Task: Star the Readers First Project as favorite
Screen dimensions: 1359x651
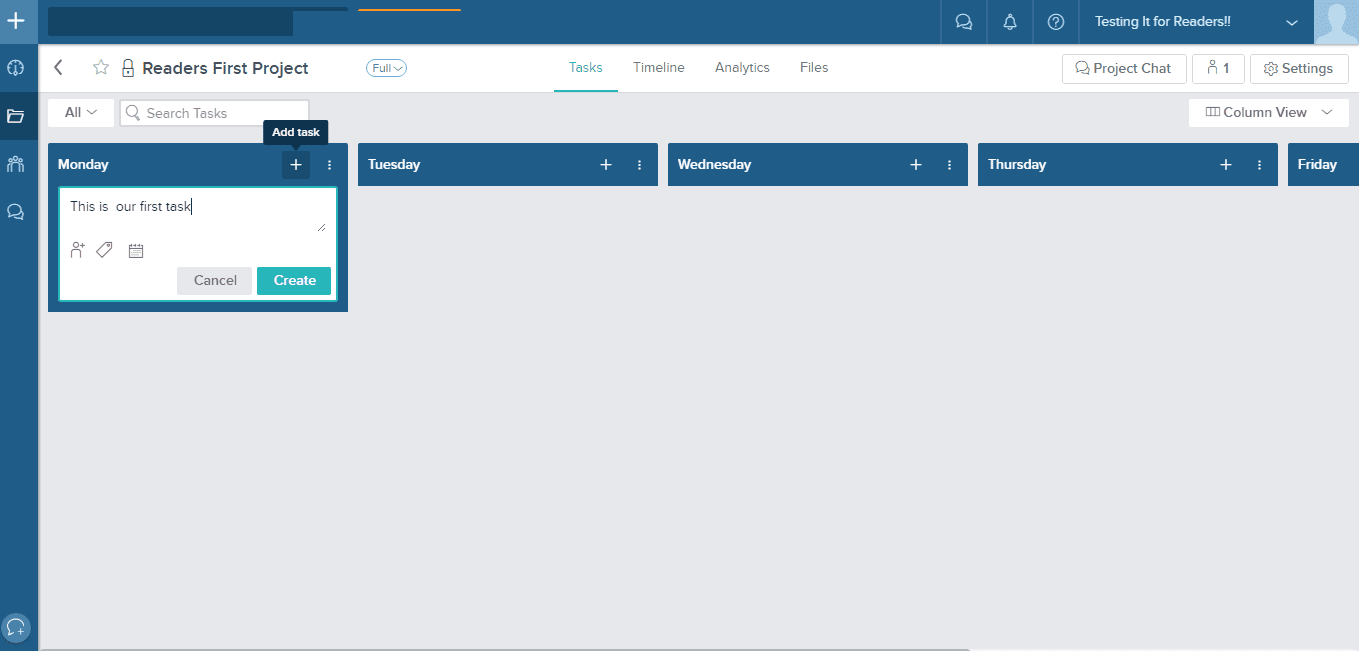Action: [100, 68]
